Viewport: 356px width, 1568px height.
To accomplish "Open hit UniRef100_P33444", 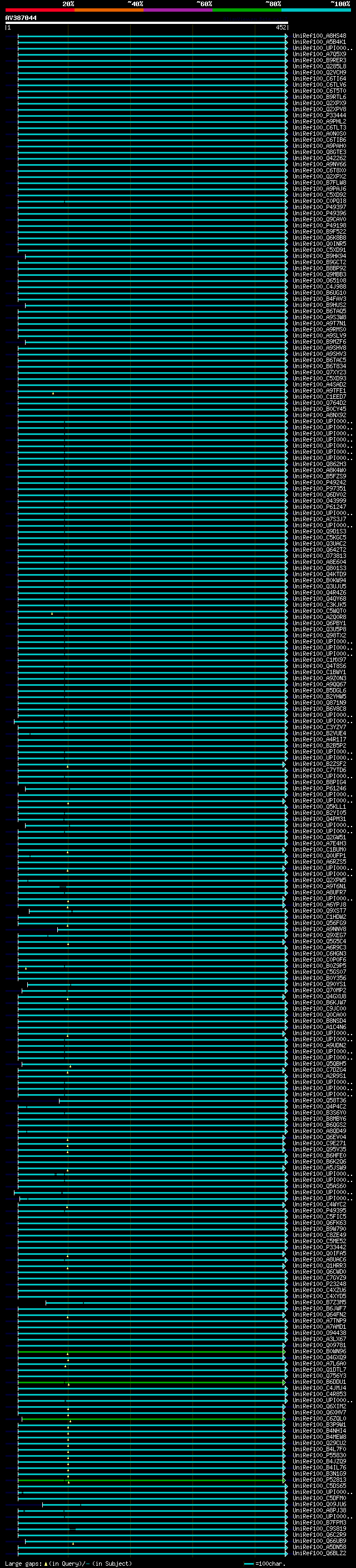I will [319, 116].
